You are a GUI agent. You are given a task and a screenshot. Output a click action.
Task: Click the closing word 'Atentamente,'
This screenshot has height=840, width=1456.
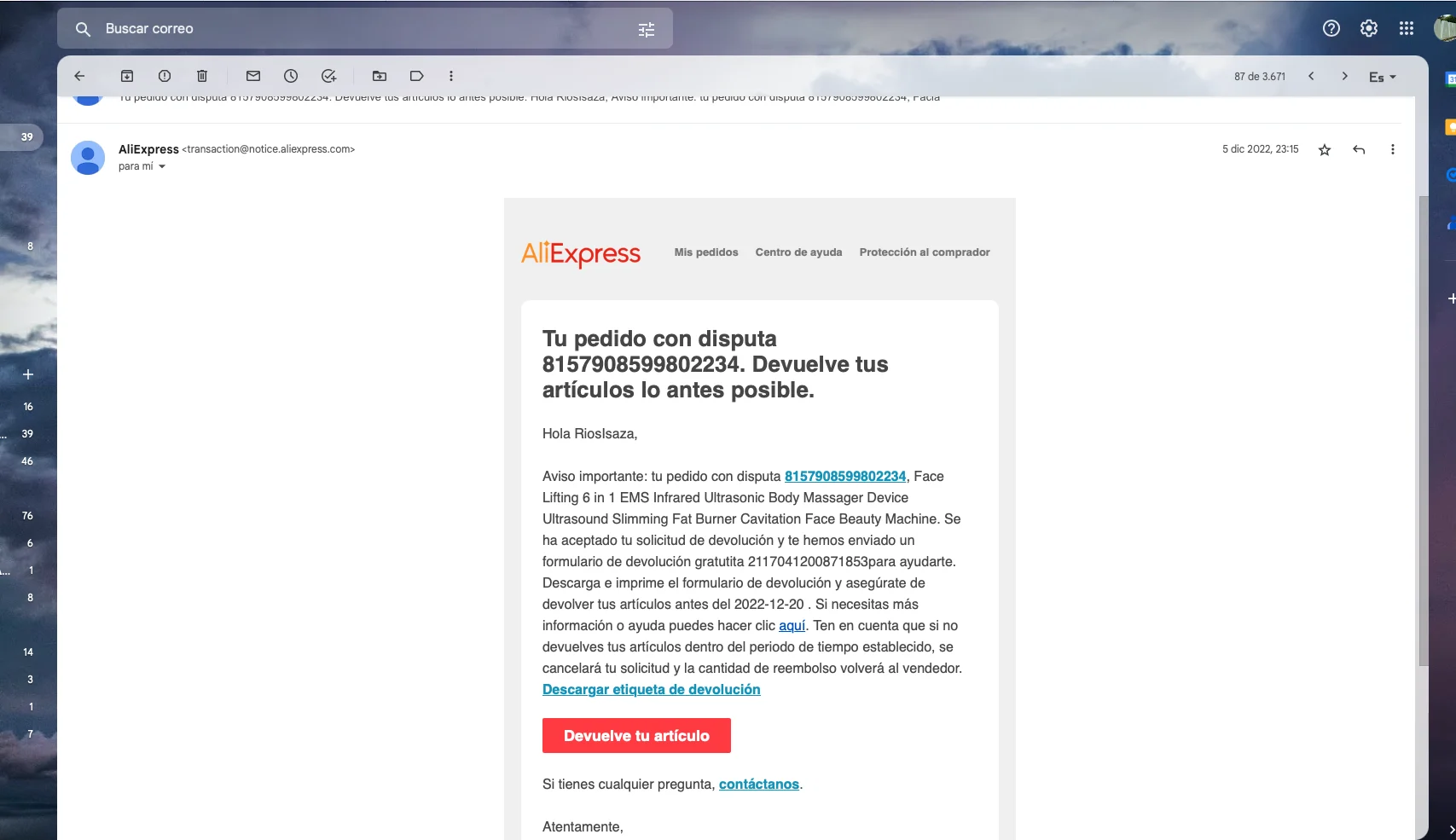pyautogui.click(x=583, y=827)
